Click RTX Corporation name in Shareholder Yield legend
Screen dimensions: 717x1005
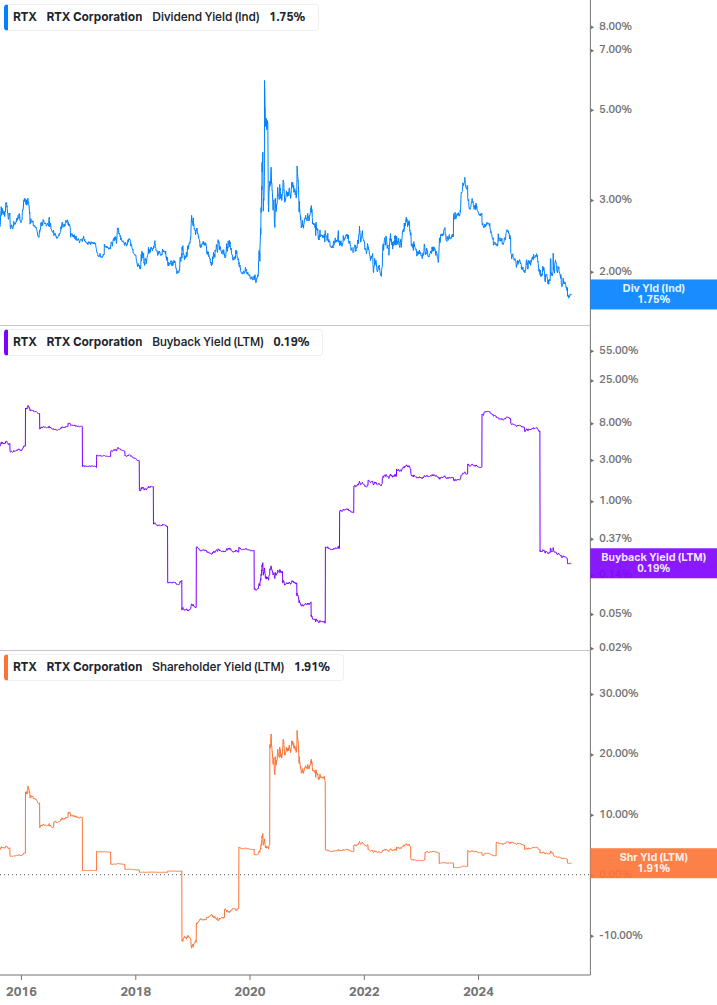click(94, 667)
